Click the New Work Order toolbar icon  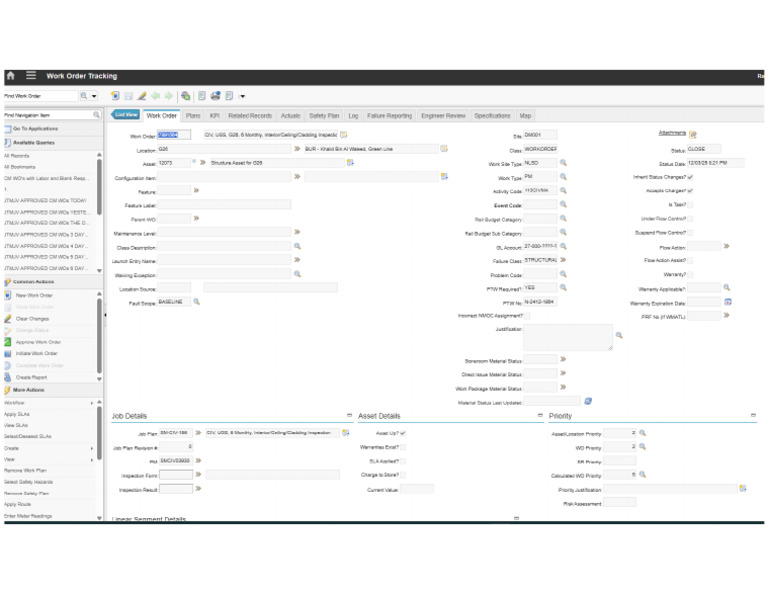[x=116, y=96]
